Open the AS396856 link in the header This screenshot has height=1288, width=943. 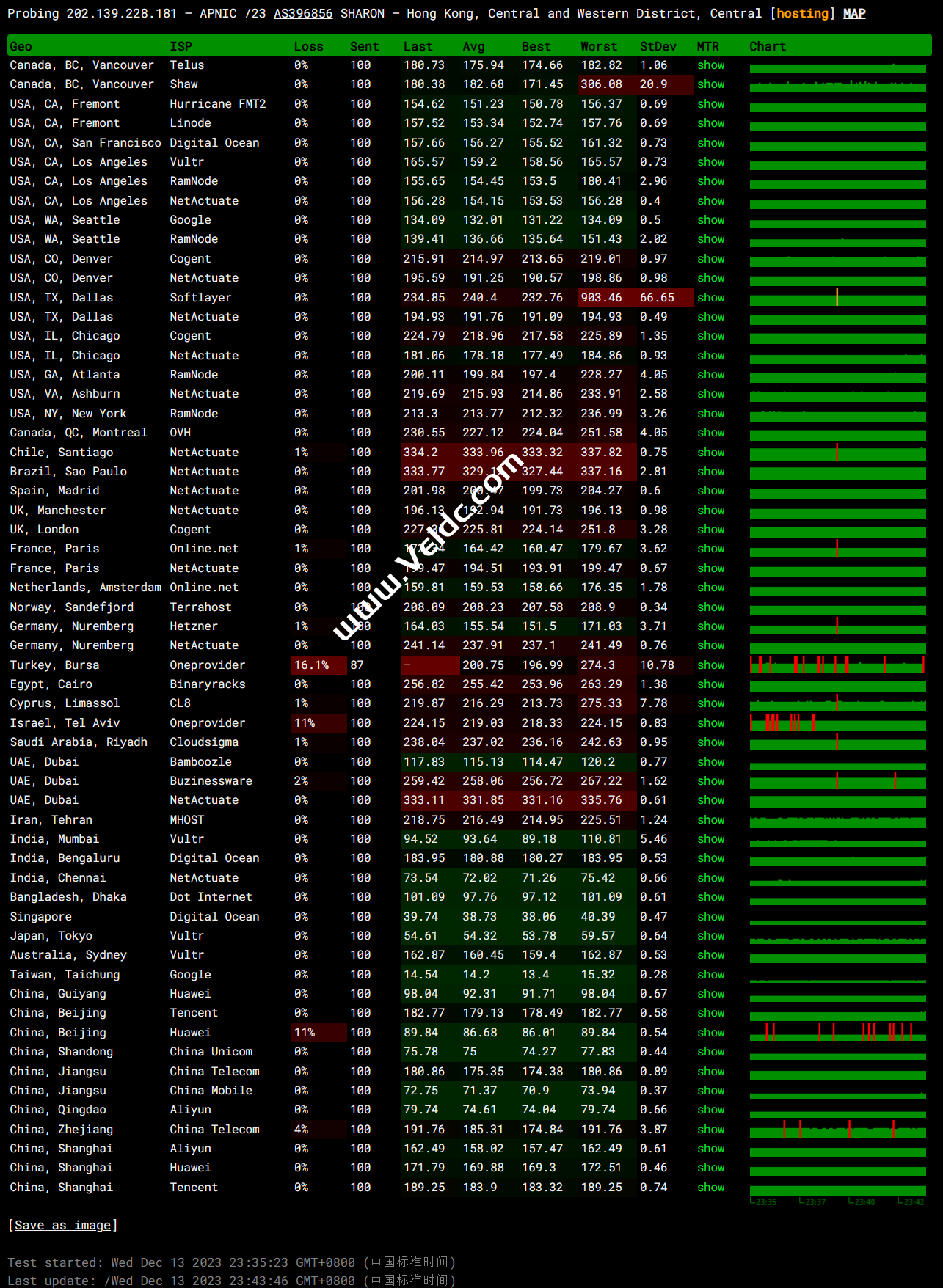pos(303,14)
